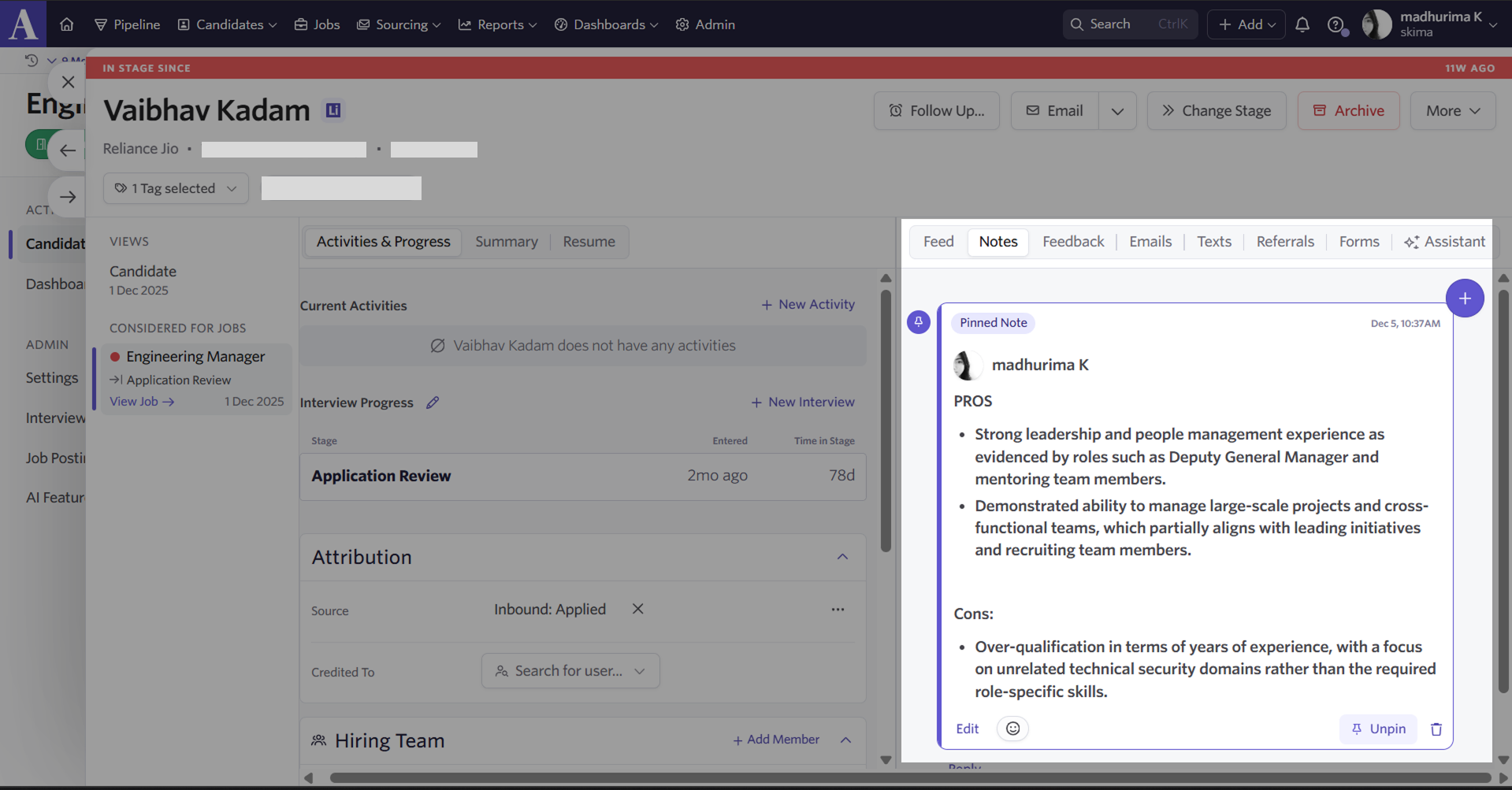Click the purple plus button to add note
Screen dimensions: 1512x790
pyautogui.click(x=1464, y=299)
